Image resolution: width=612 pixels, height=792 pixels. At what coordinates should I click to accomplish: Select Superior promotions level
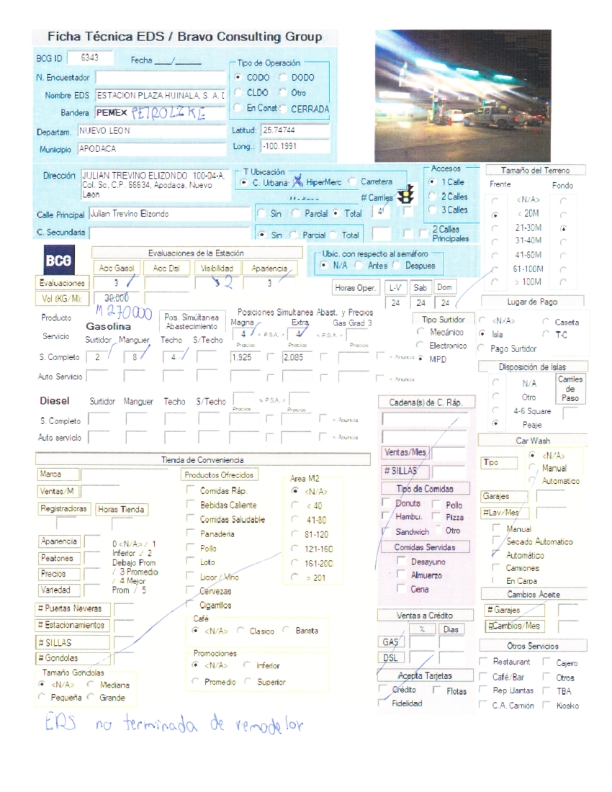247,681
